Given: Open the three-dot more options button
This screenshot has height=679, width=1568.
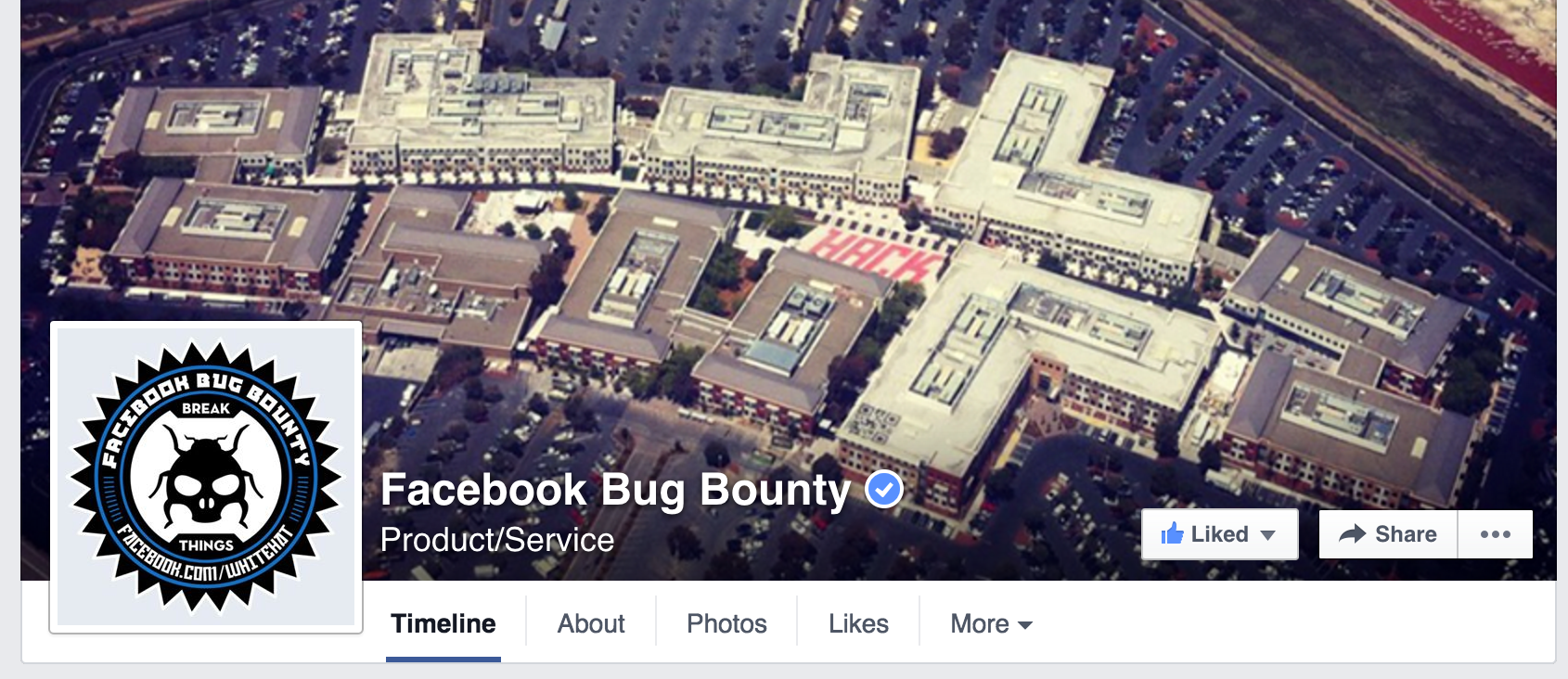Looking at the screenshot, I should pos(1496,534).
